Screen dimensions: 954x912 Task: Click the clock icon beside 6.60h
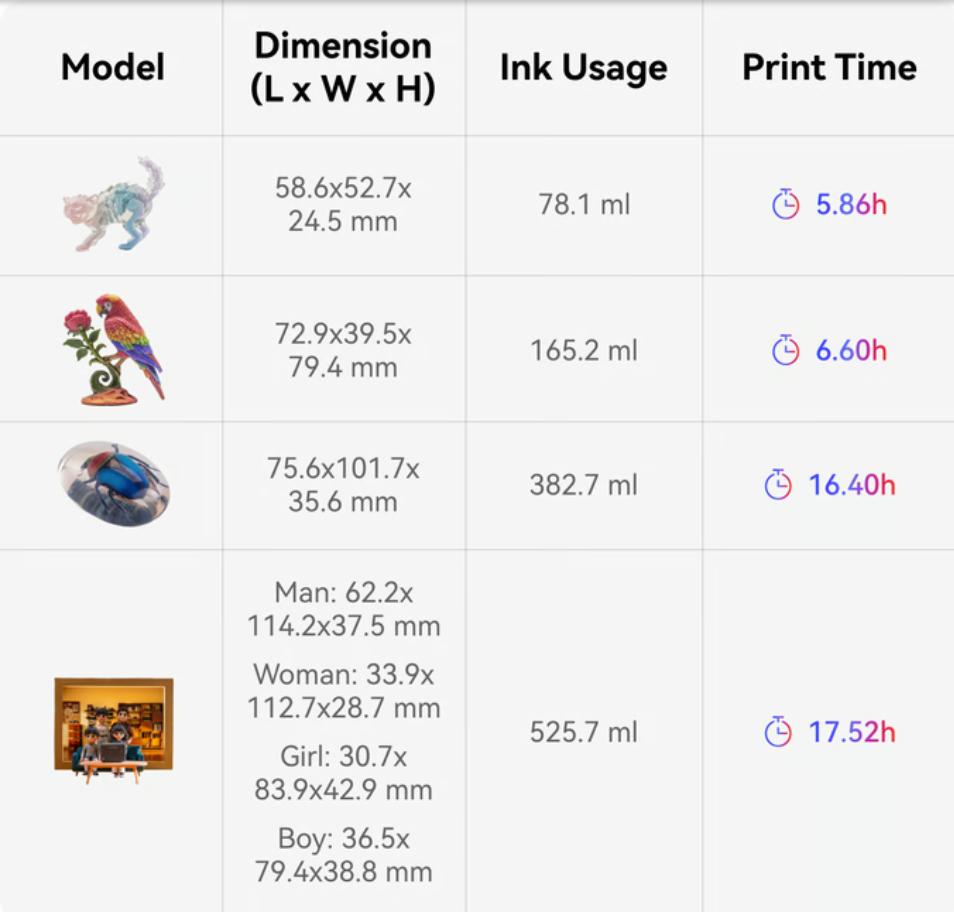785,350
